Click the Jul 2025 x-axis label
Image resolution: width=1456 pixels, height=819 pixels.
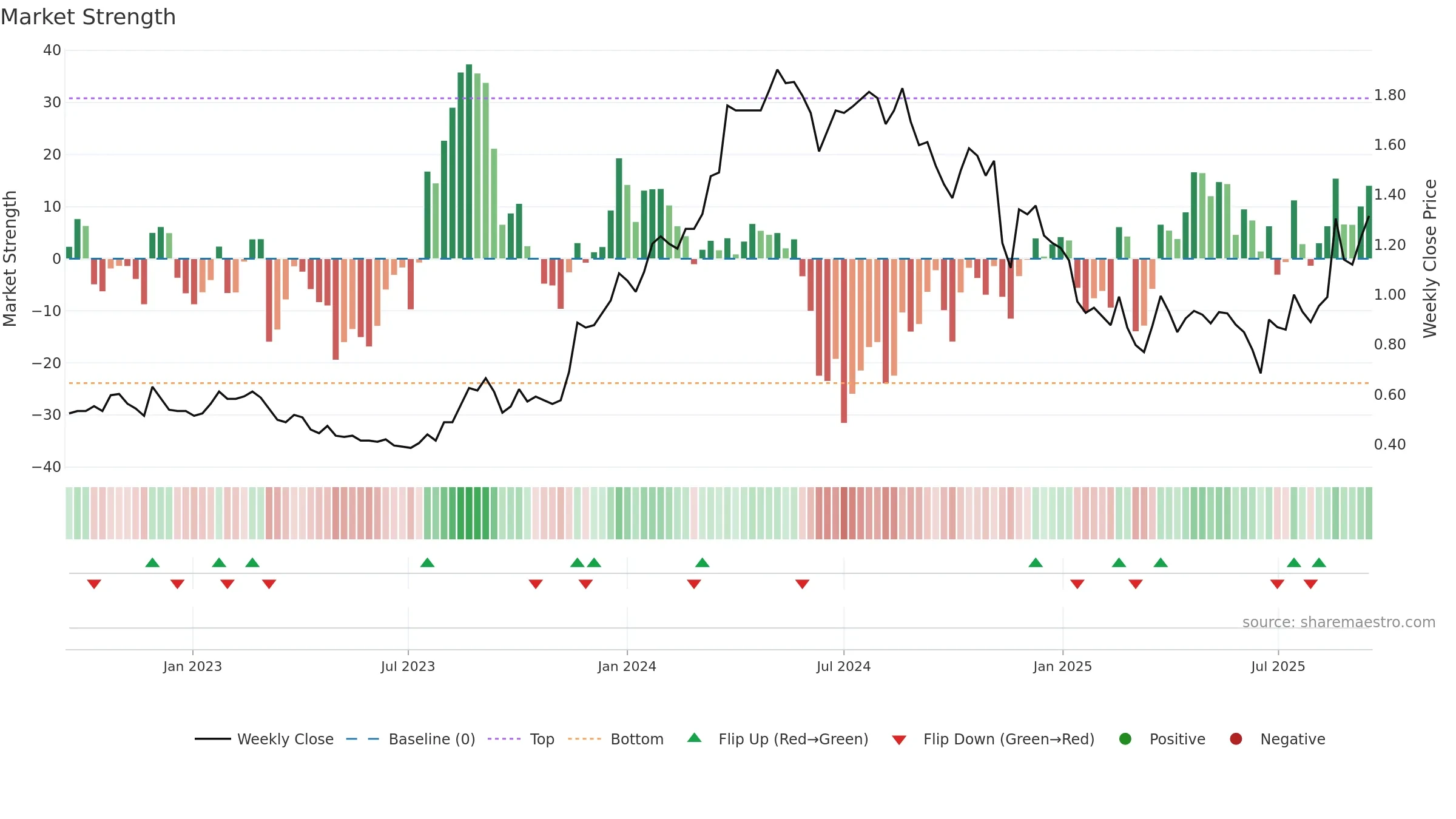1278,666
